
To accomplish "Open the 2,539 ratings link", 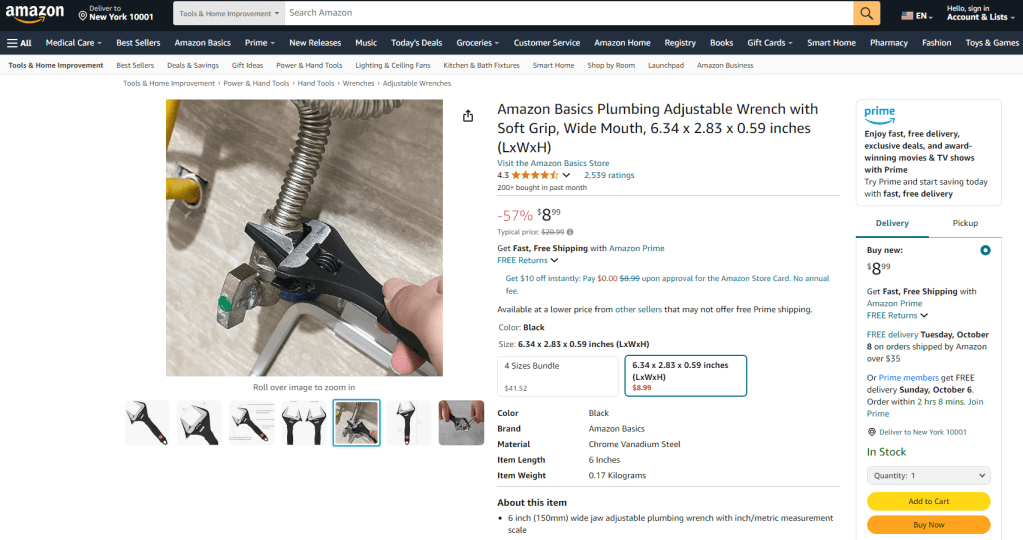I will (x=609, y=175).
